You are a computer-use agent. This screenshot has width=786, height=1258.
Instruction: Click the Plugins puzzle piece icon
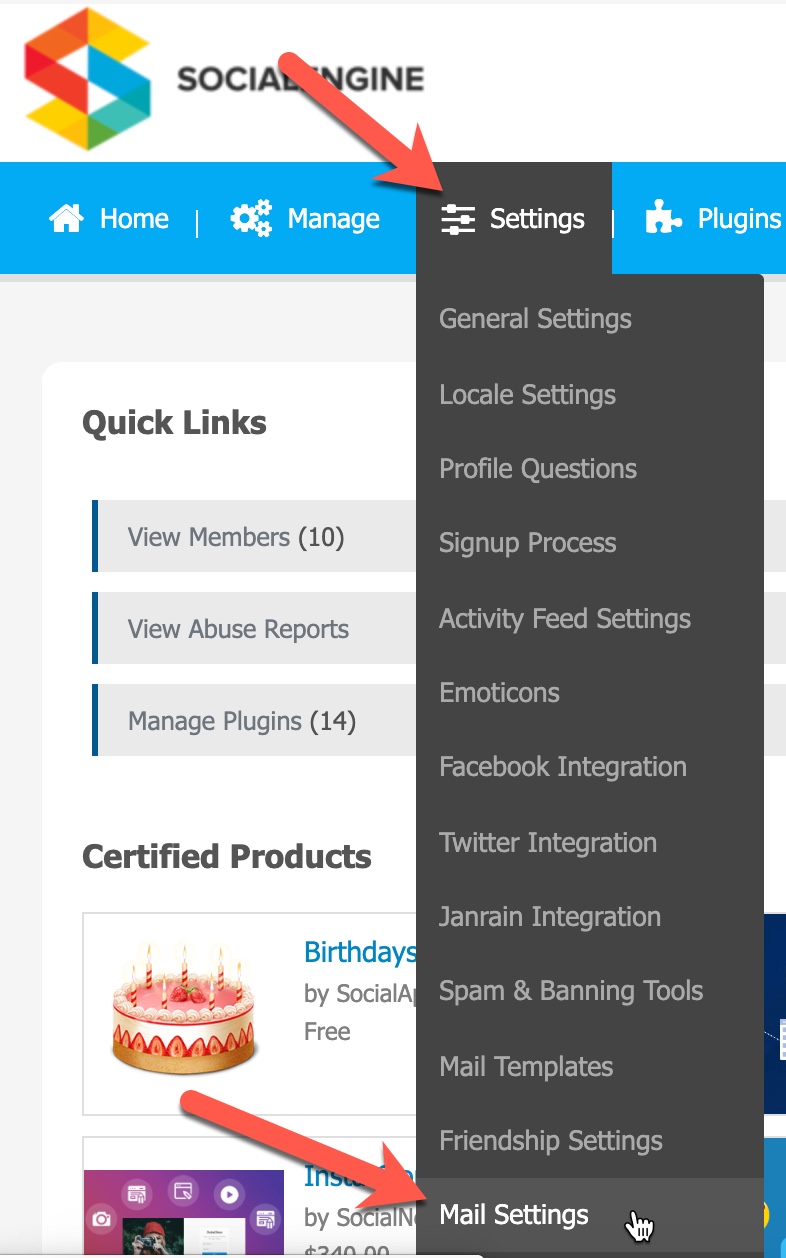pos(664,217)
